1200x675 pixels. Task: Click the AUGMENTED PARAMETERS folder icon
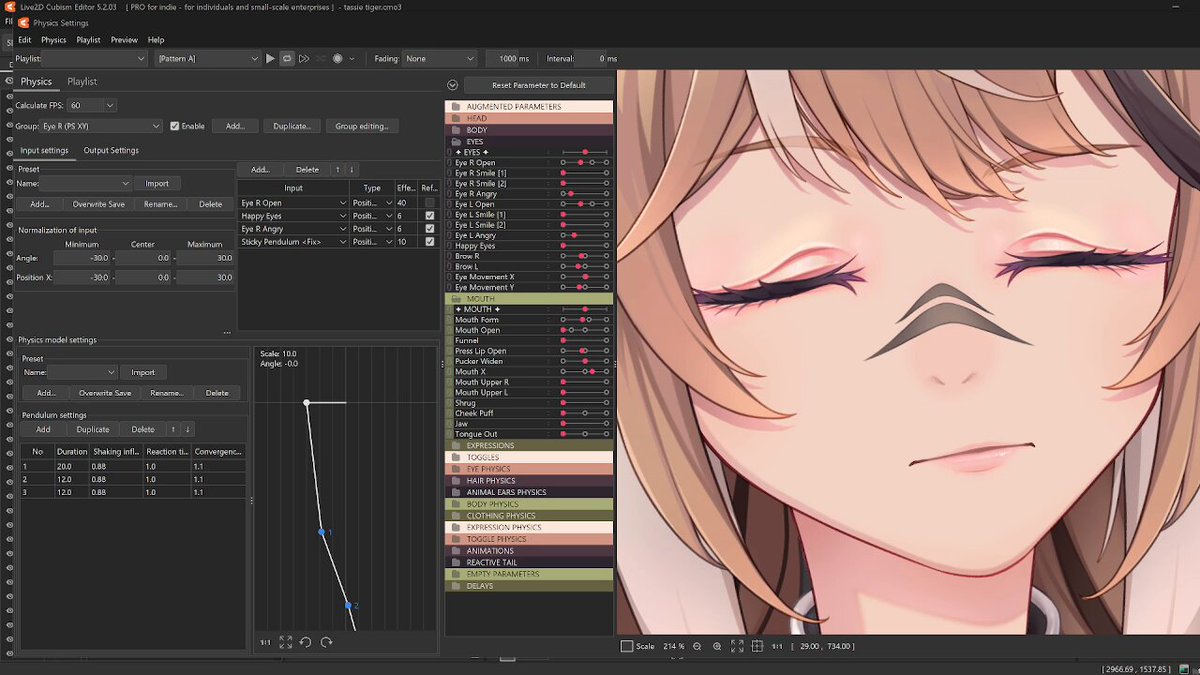pyautogui.click(x=455, y=107)
